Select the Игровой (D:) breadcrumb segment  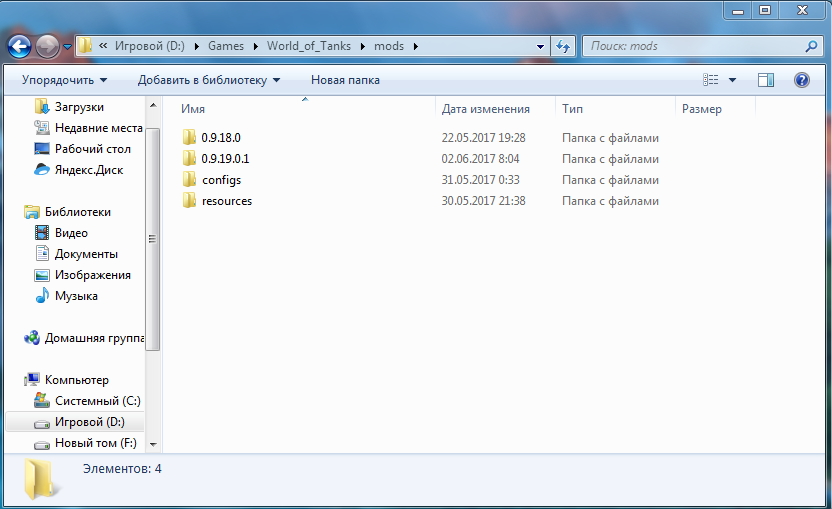pos(150,46)
